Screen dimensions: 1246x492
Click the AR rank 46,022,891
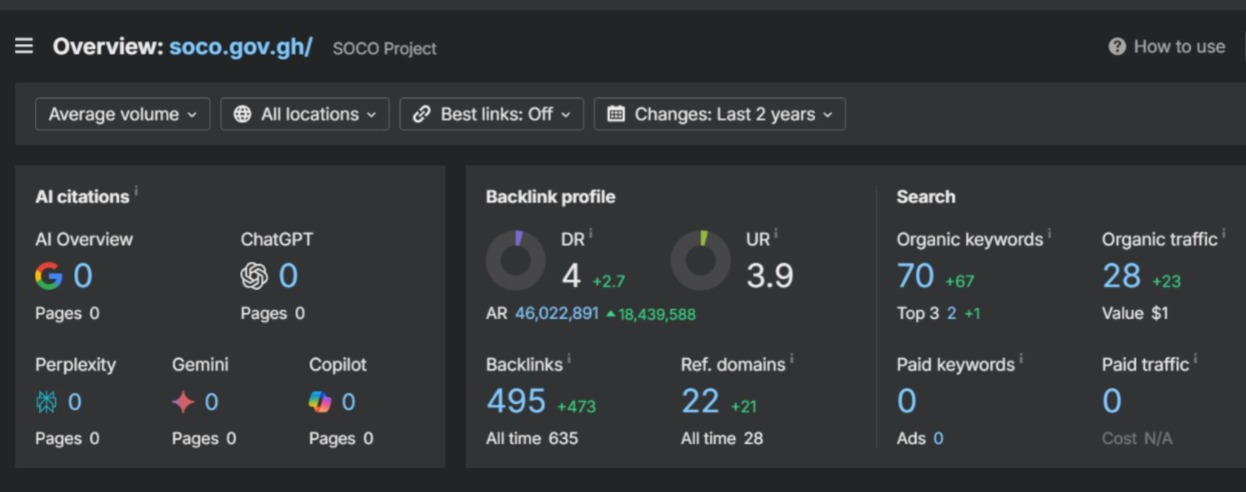(x=557, y=314)
